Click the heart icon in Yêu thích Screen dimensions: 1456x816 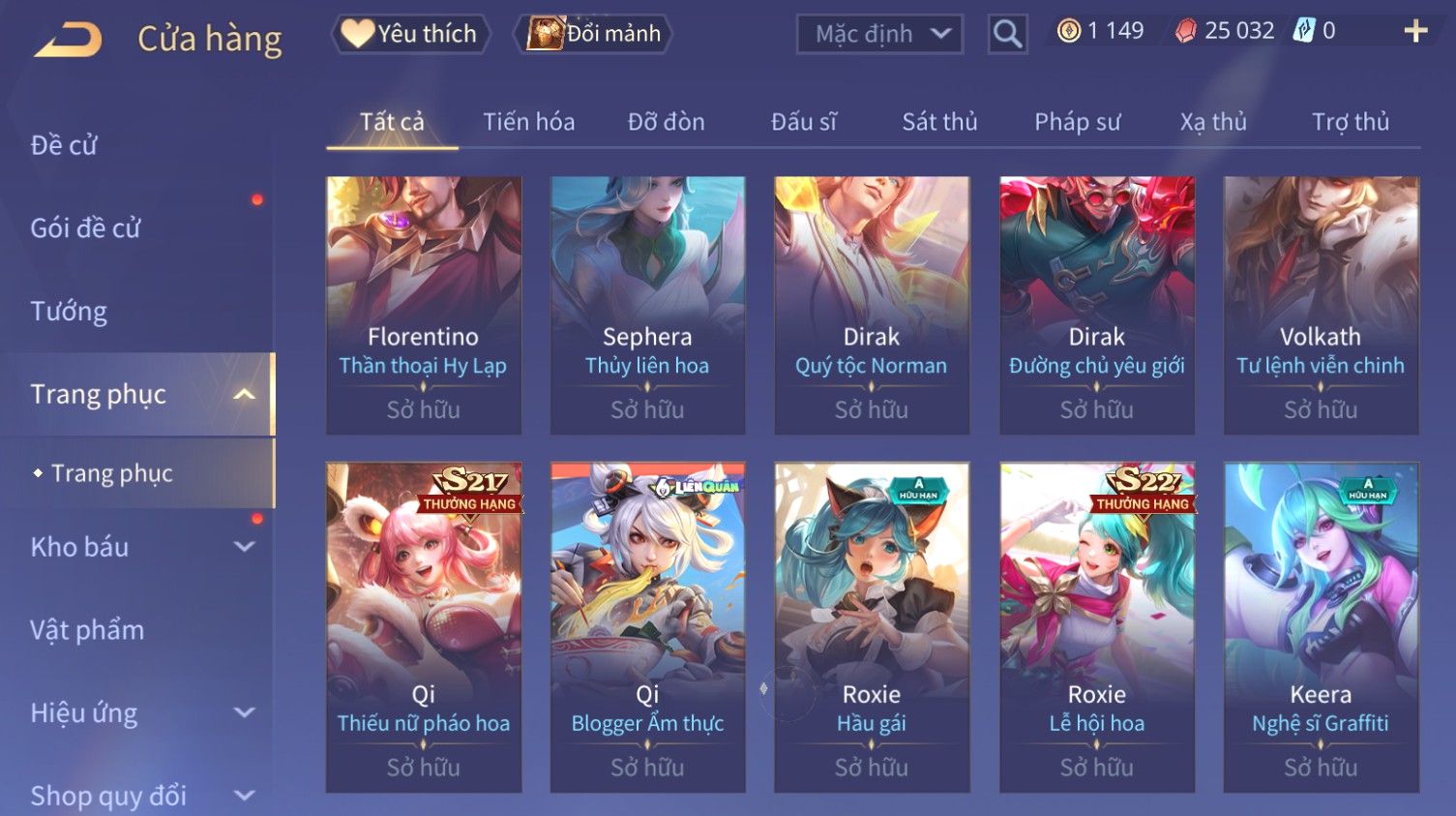(x=357, y=34)
